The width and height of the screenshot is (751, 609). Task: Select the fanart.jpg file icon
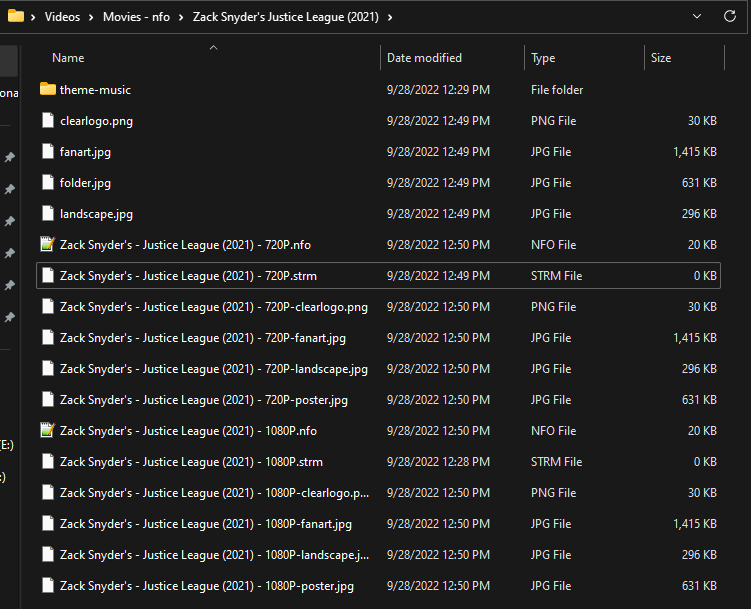pos(48,152)
